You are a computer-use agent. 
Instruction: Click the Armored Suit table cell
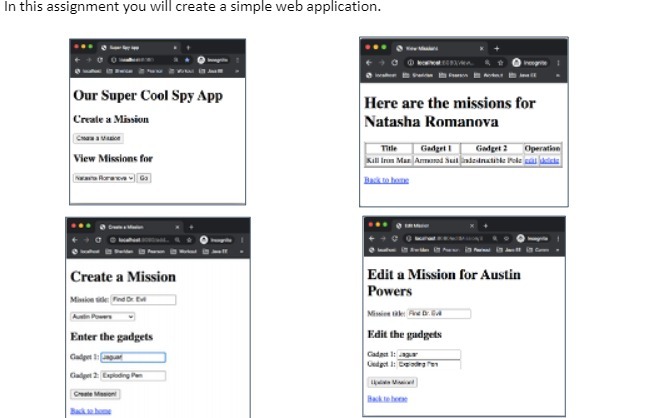(x=436, y=160)
